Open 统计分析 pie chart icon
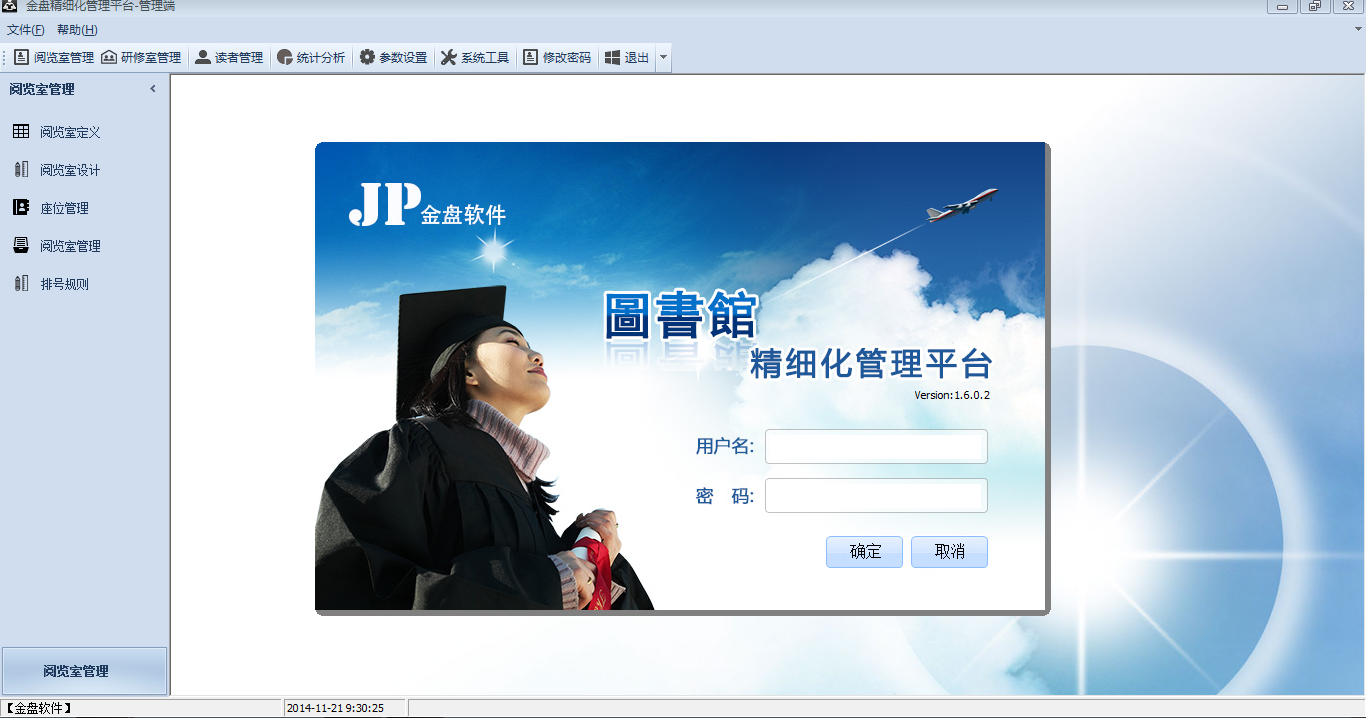 click(285, 58)
